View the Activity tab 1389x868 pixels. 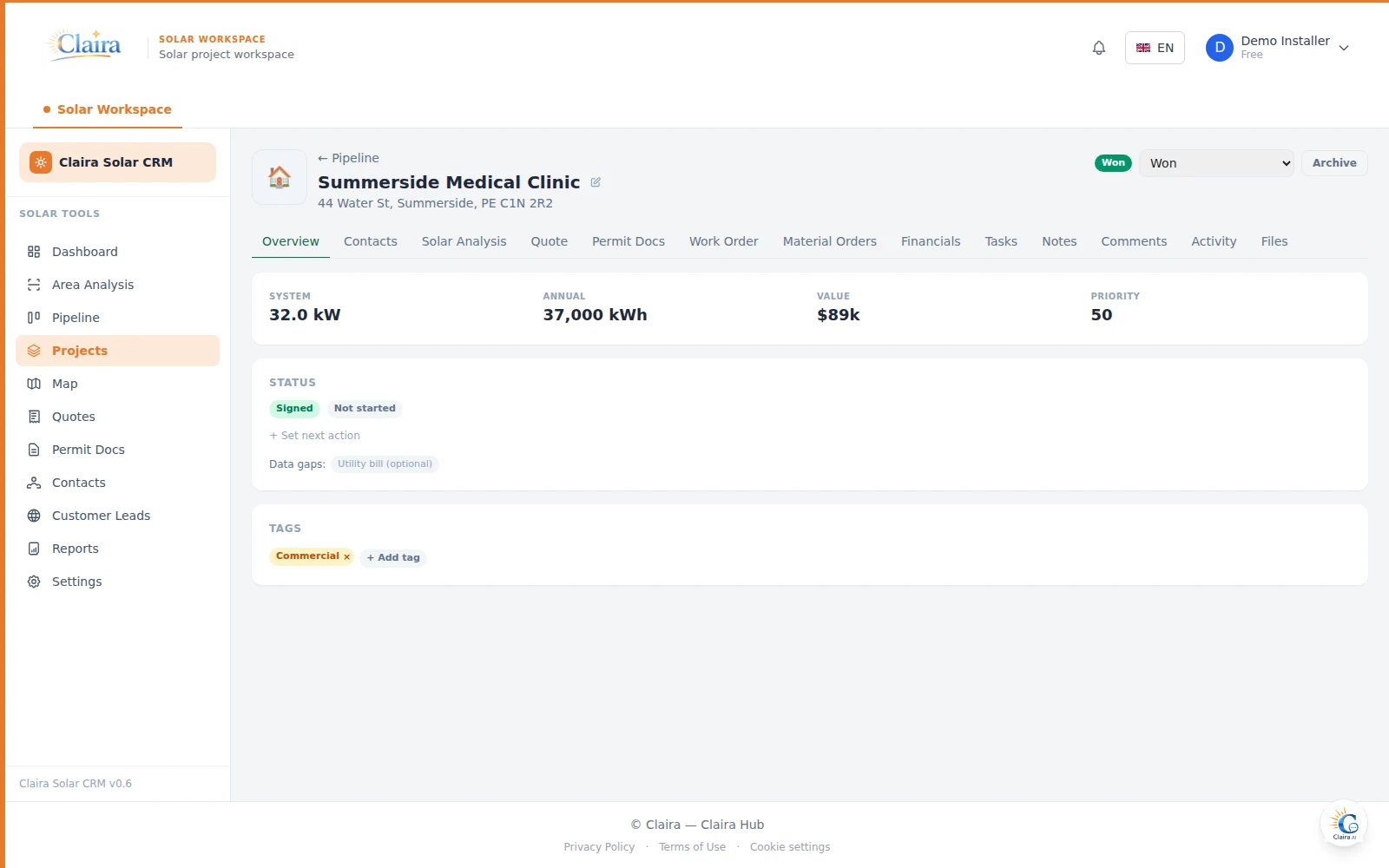pyautogui.click(x=1214, y=241)
